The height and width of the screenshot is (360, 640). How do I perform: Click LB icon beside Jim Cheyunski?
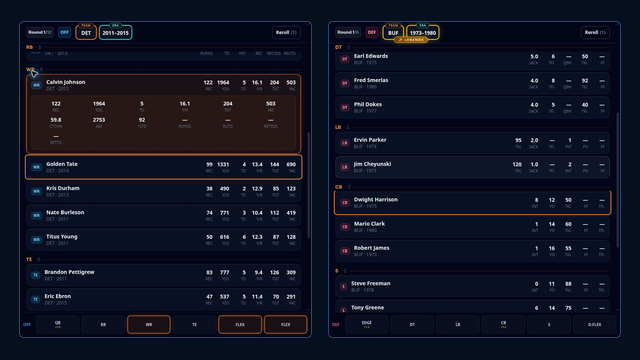344,167
